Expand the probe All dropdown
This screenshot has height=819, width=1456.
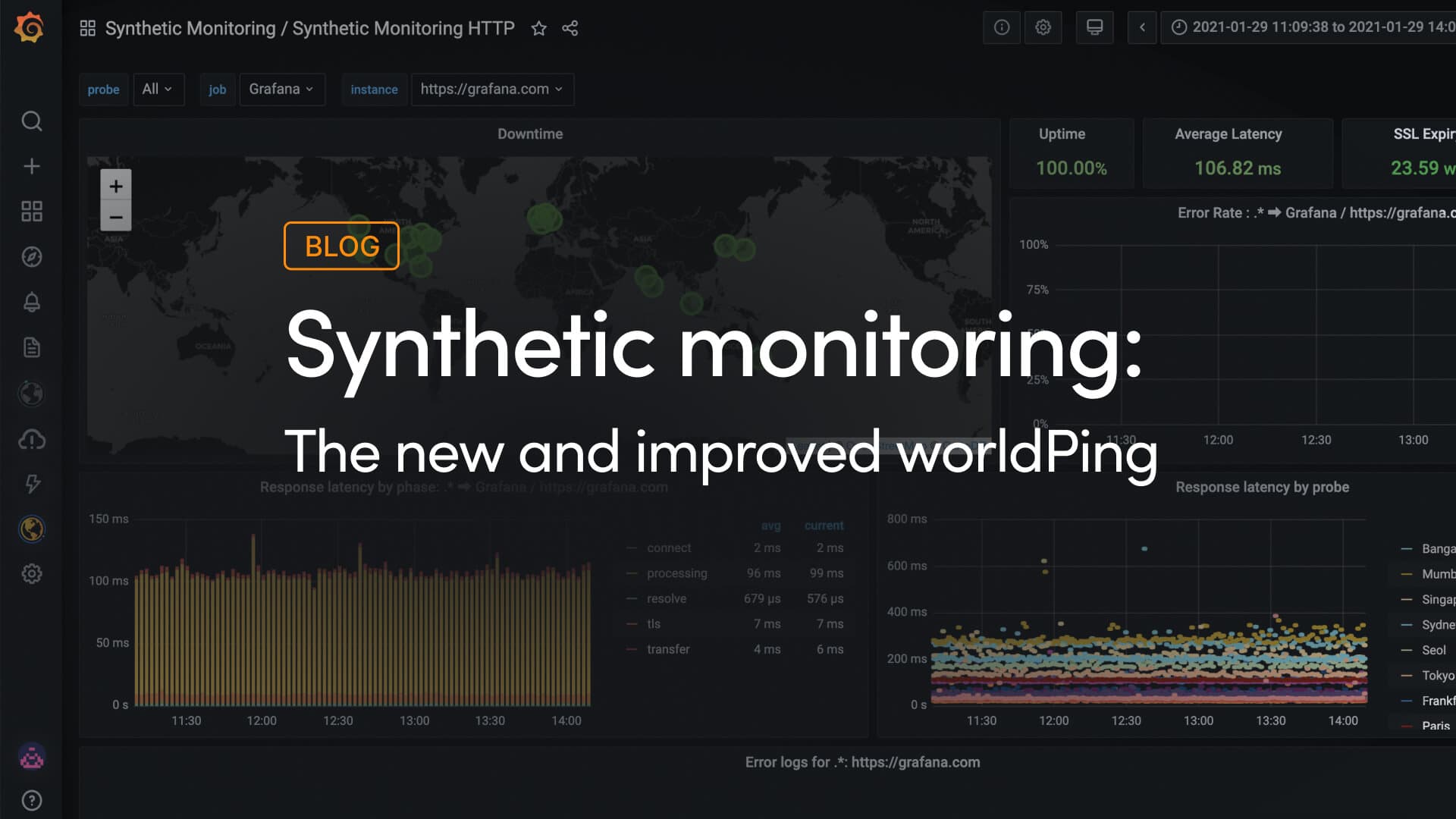click(x=158, y=89)
